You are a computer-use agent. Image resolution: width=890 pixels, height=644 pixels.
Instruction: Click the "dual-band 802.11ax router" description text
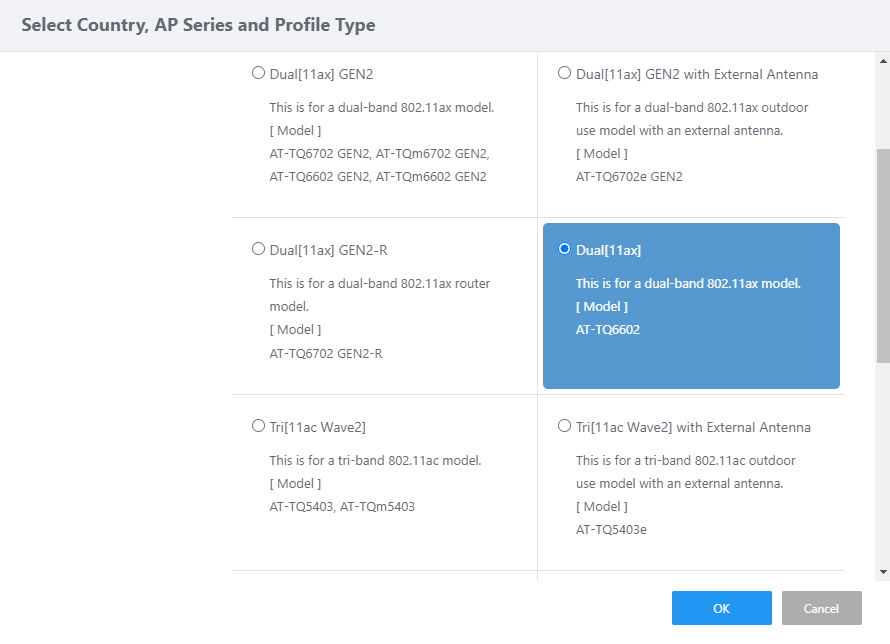point(380,283)
